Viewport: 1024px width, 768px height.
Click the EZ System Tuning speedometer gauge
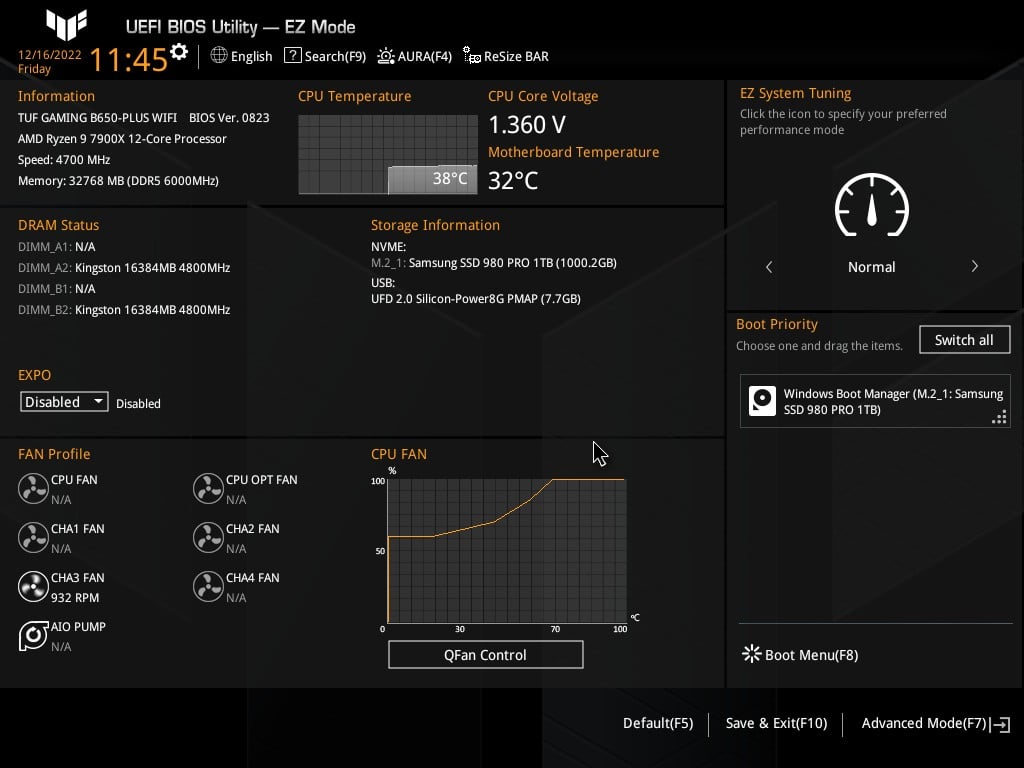[872, 205]
